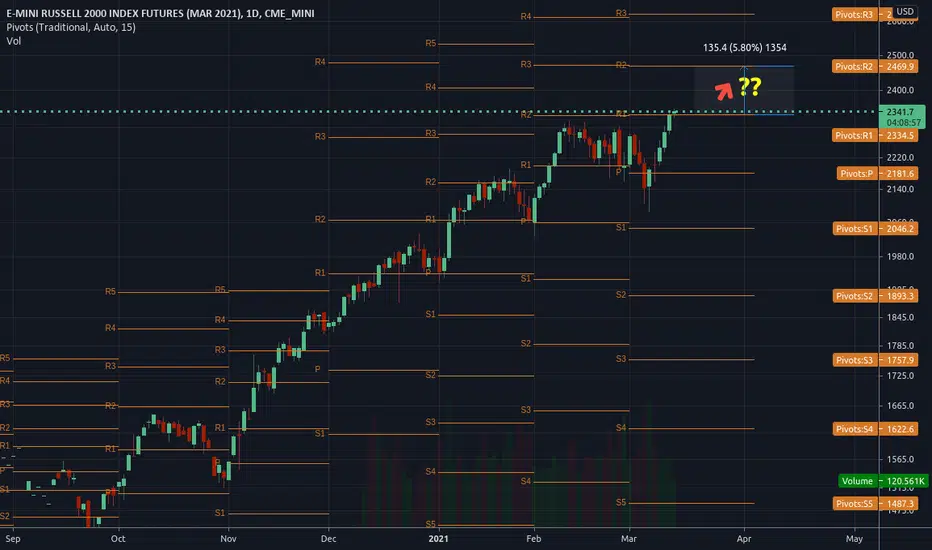Click the Dec label on time axis
This screenshot has height=550, width=932.
pyautogui.click(x=328, y=539)
